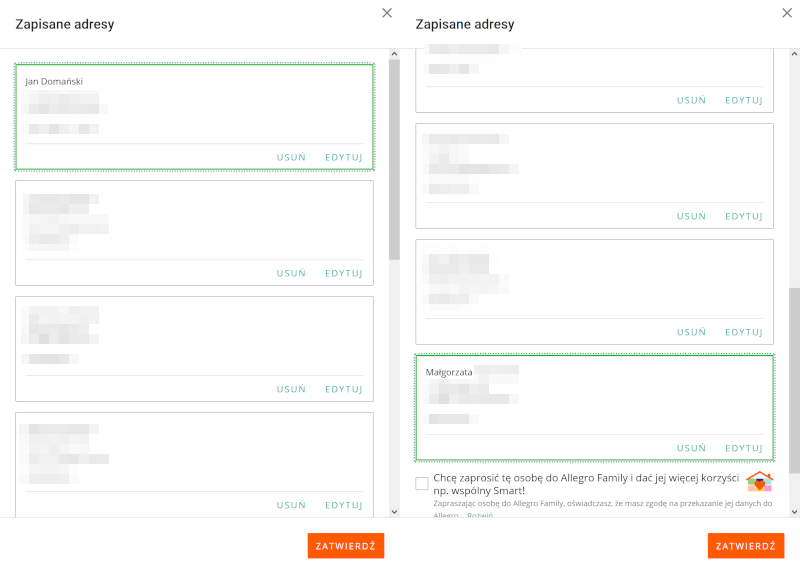The image size is (800, 574).
Task: Click EDYTUJ on address directly above Małgorzata
Action: [x=743, y=332]
